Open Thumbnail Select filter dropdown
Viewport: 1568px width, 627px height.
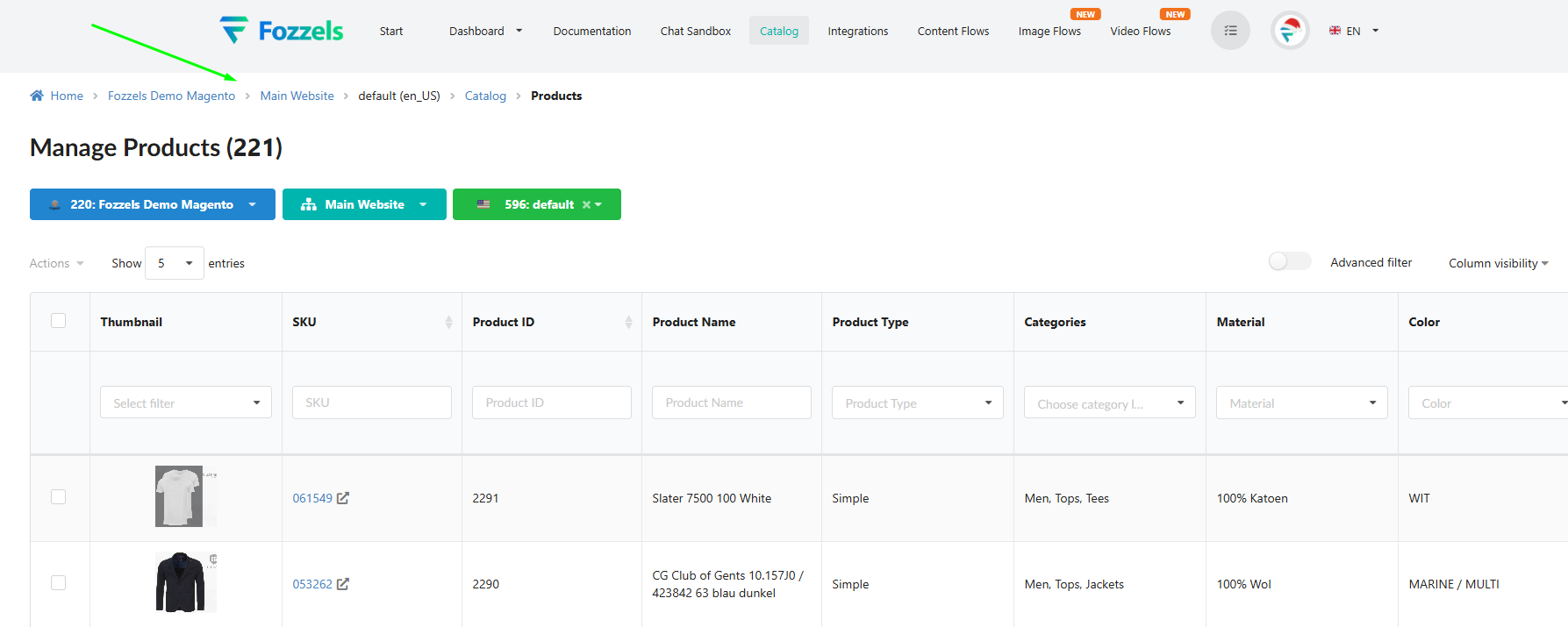point(186,403)
